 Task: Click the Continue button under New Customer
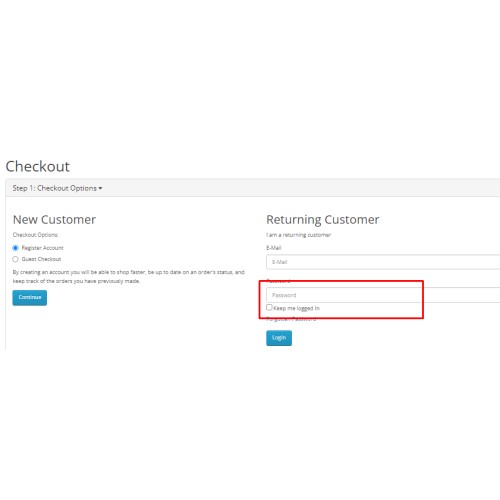pos(30,297)
